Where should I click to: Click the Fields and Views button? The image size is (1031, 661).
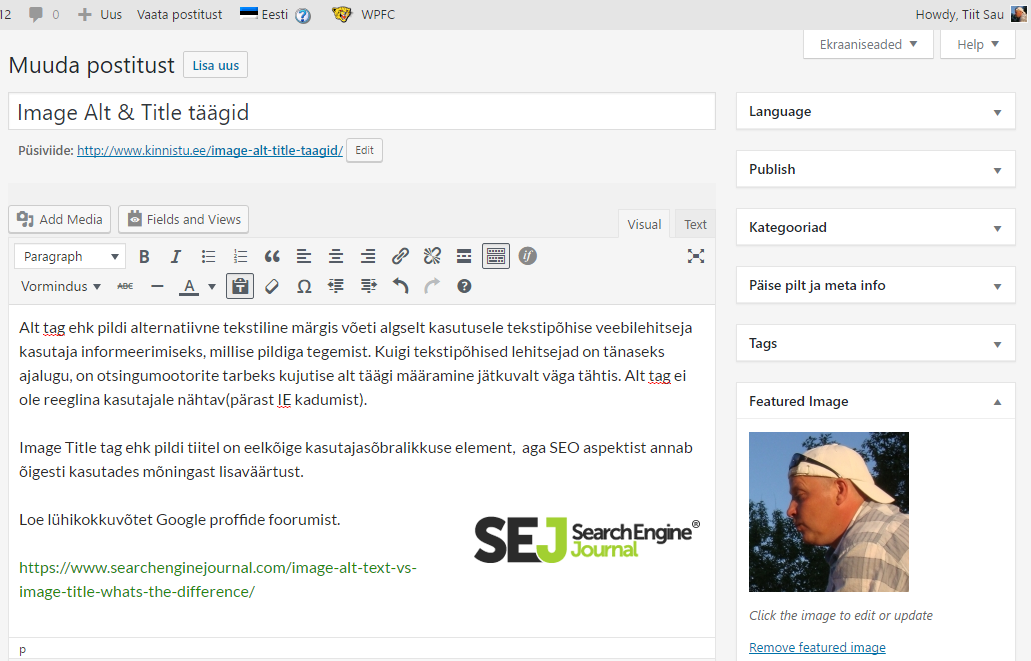tap(183, 219)
